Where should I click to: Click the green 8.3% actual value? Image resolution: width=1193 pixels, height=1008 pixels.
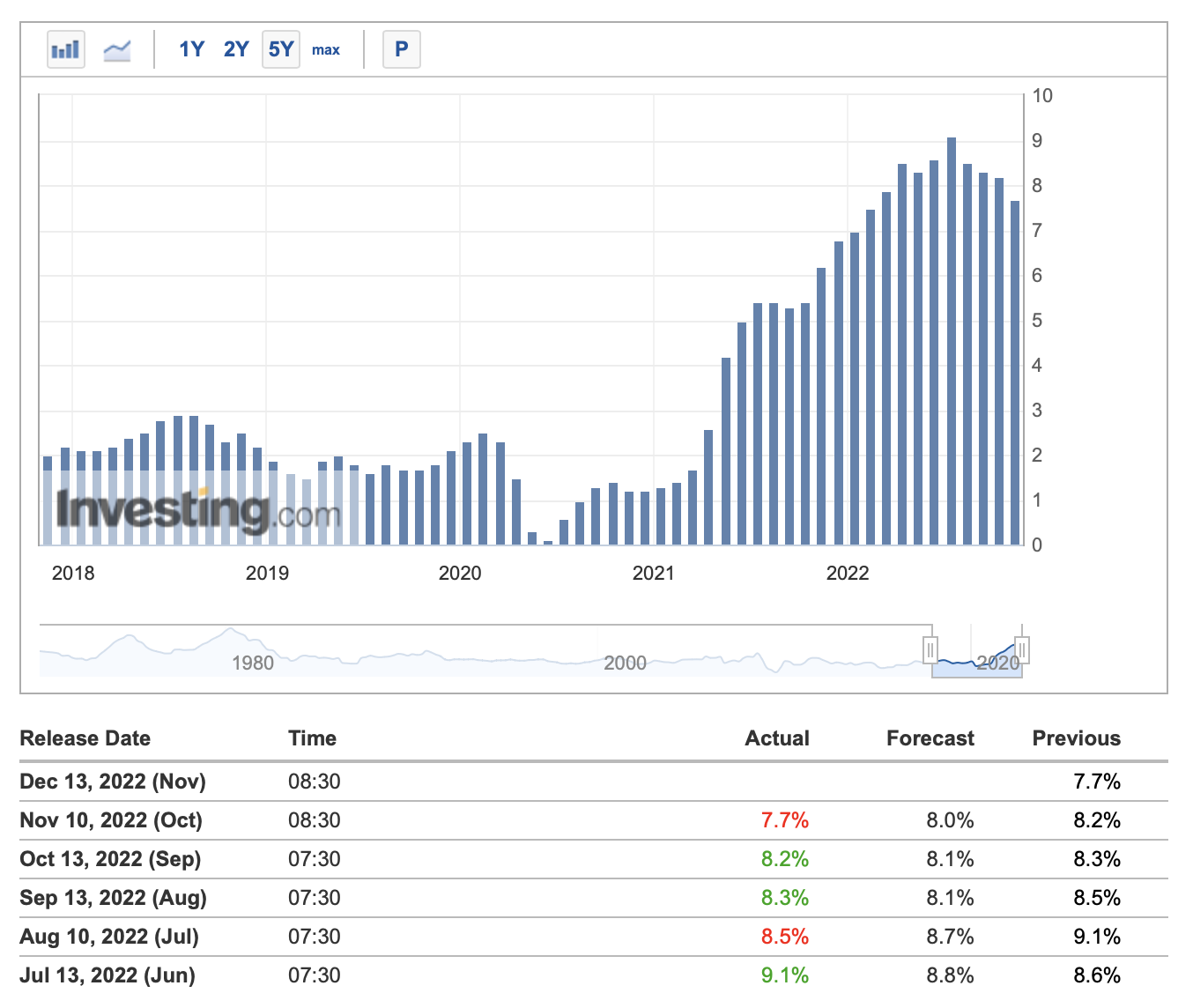[x=785, y=898]
